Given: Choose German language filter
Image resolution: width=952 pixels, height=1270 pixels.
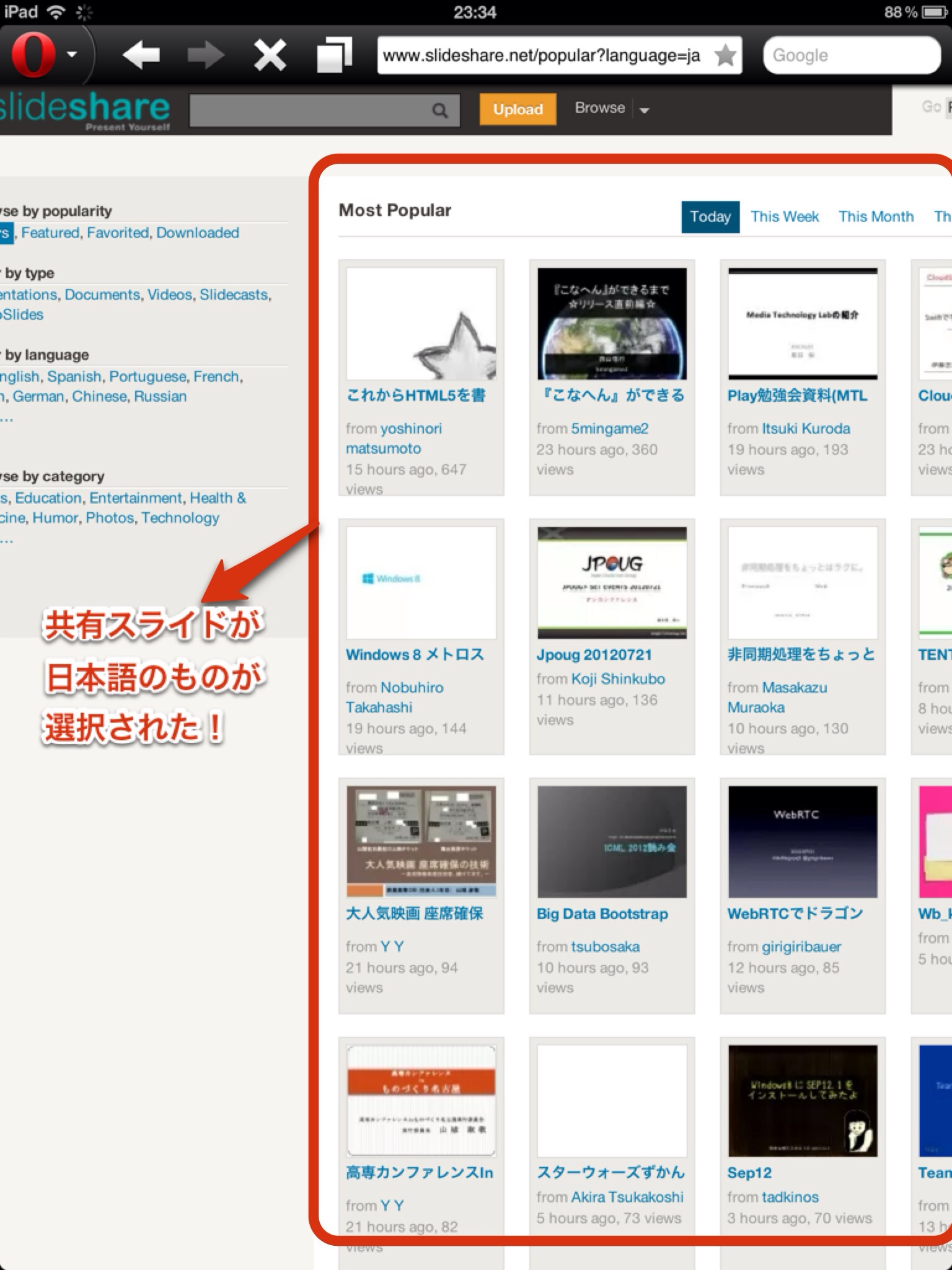Looking at the screenshot, I should (38, 396).
